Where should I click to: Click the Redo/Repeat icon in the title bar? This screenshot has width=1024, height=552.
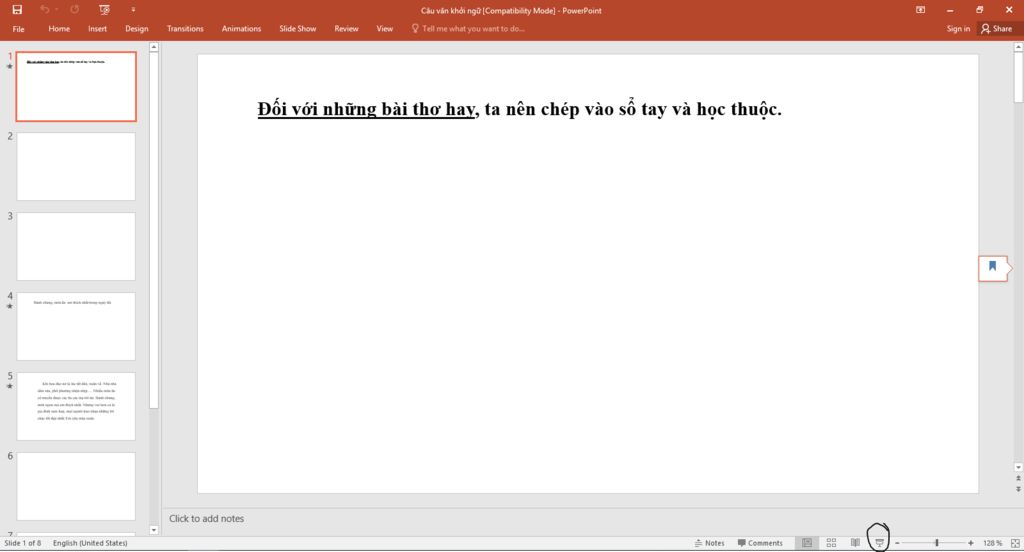[x=74, y=10]
